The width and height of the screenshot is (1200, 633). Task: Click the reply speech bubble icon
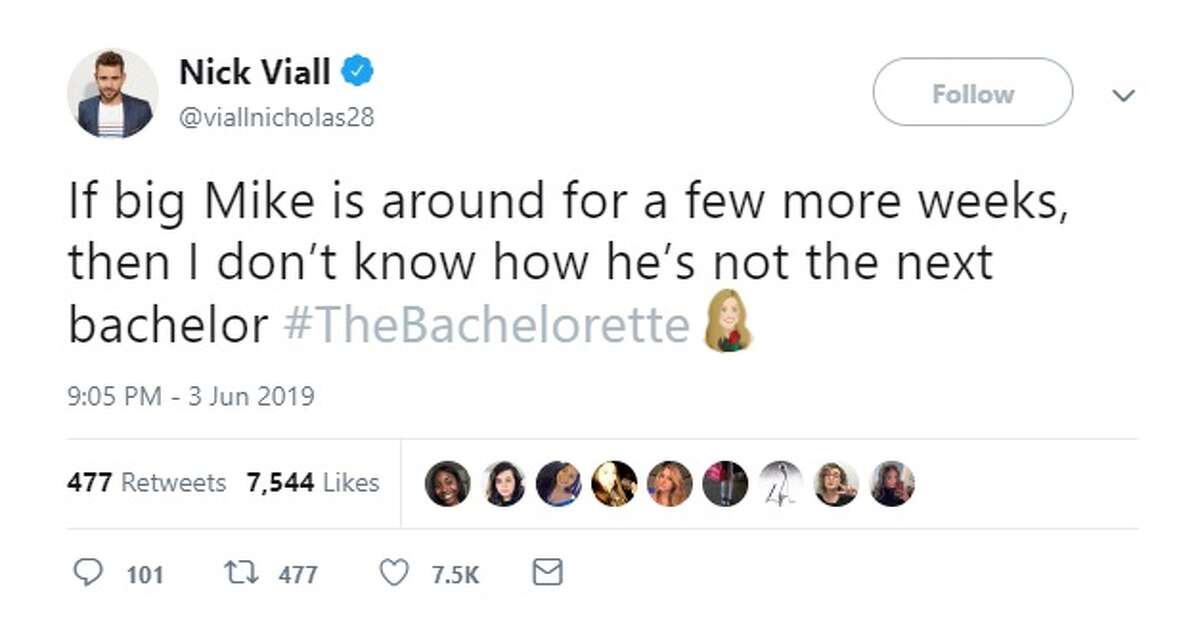point(91,573)
